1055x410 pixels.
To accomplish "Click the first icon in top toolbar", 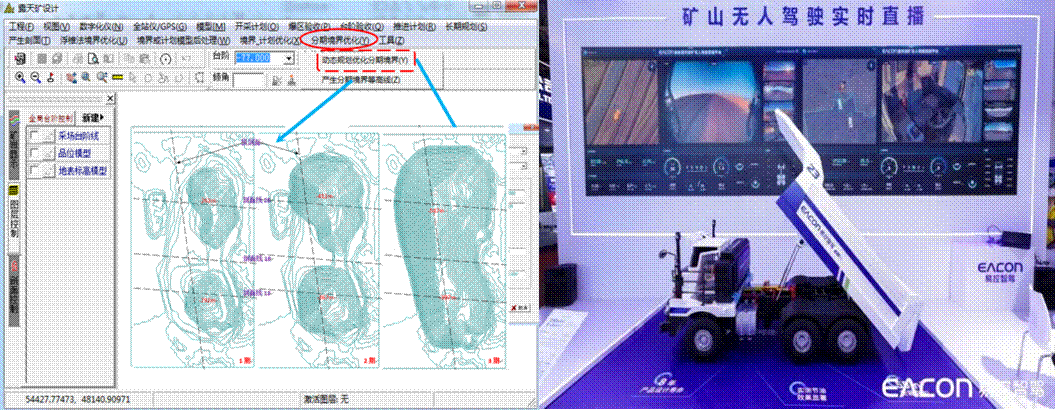I will coord(18,60).
